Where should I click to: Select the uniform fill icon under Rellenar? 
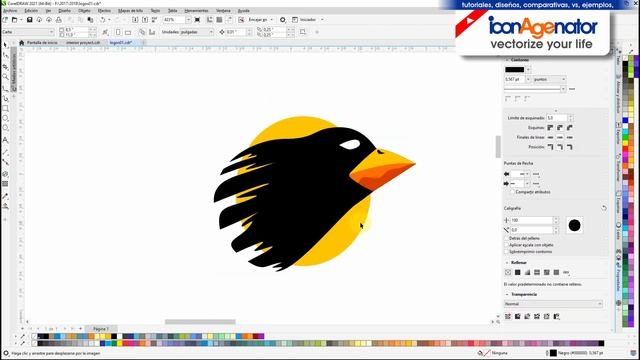518,272
